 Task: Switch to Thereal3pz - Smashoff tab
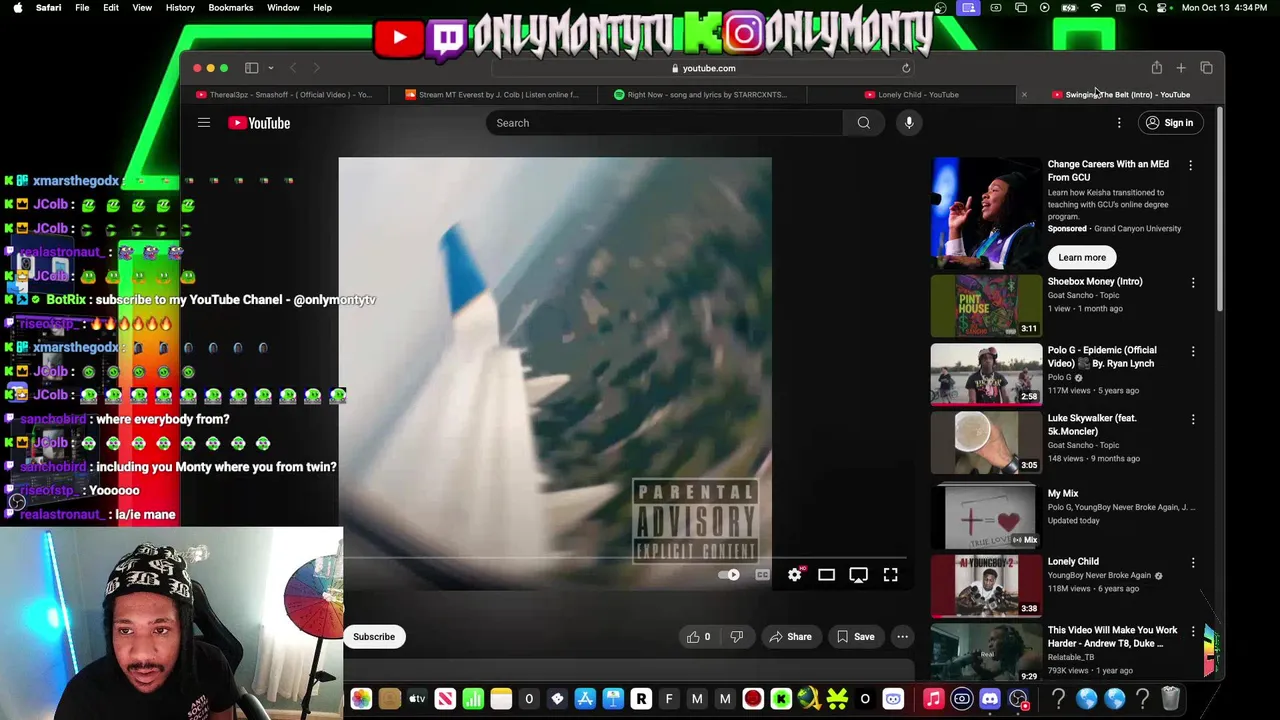285,95
